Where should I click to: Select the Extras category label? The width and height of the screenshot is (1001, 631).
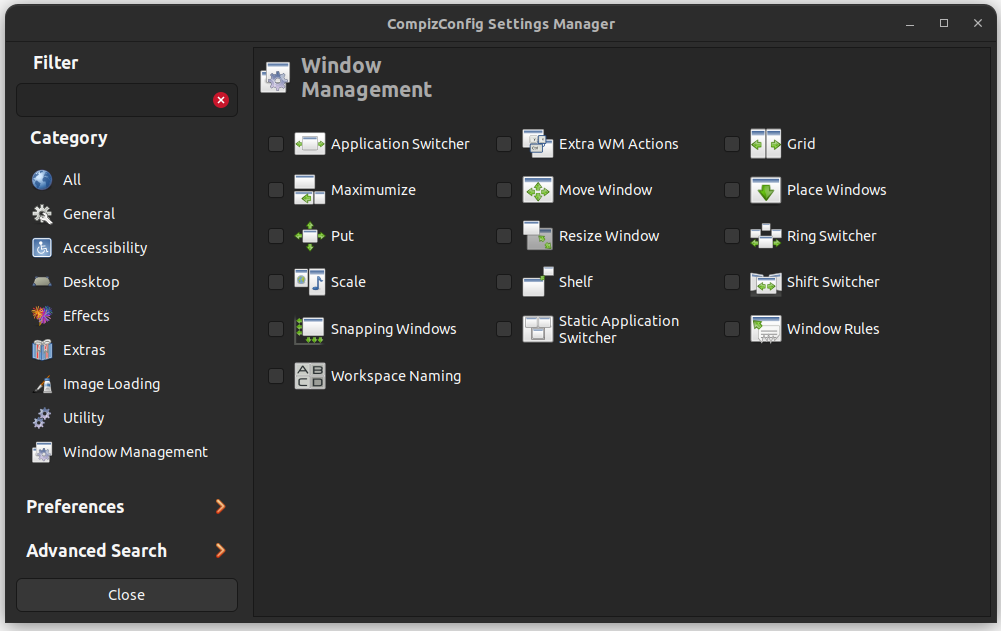pyautogui.click(x=84, y=350)
